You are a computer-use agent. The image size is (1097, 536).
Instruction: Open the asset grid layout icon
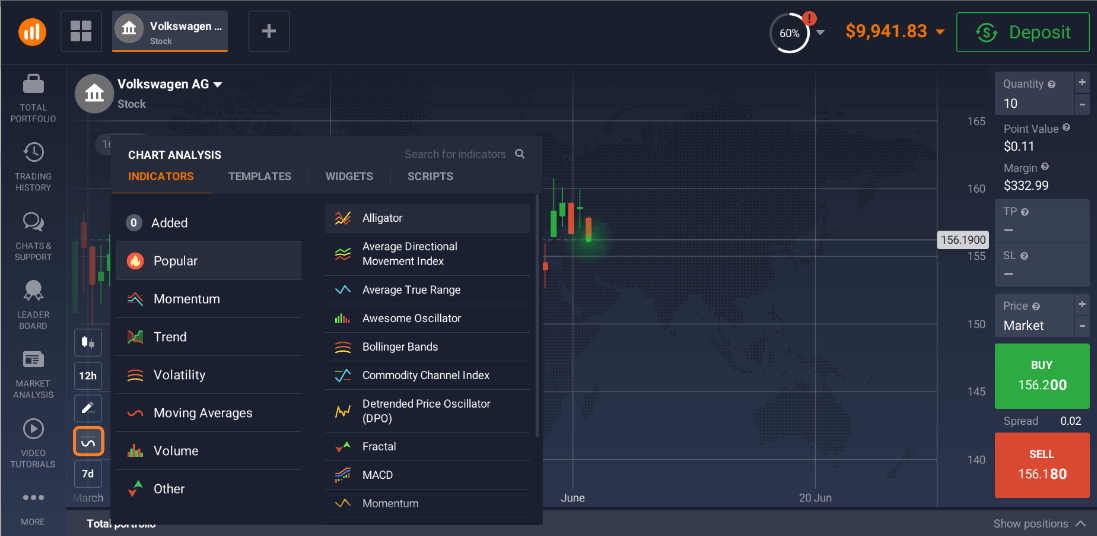point(81,31)
